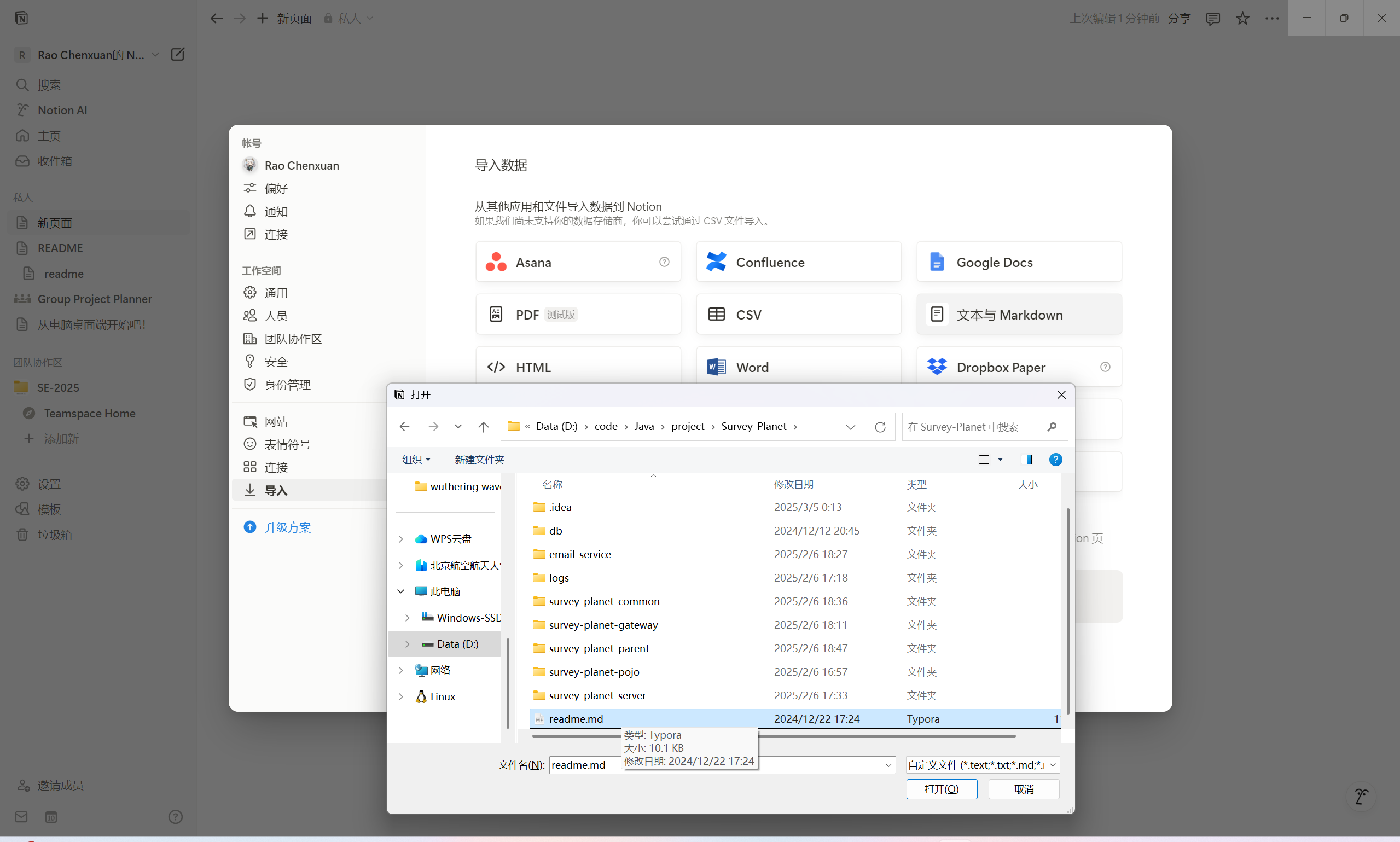Sort files by 修改日期 column header
Screen dimensions: 1400x842
794,485
